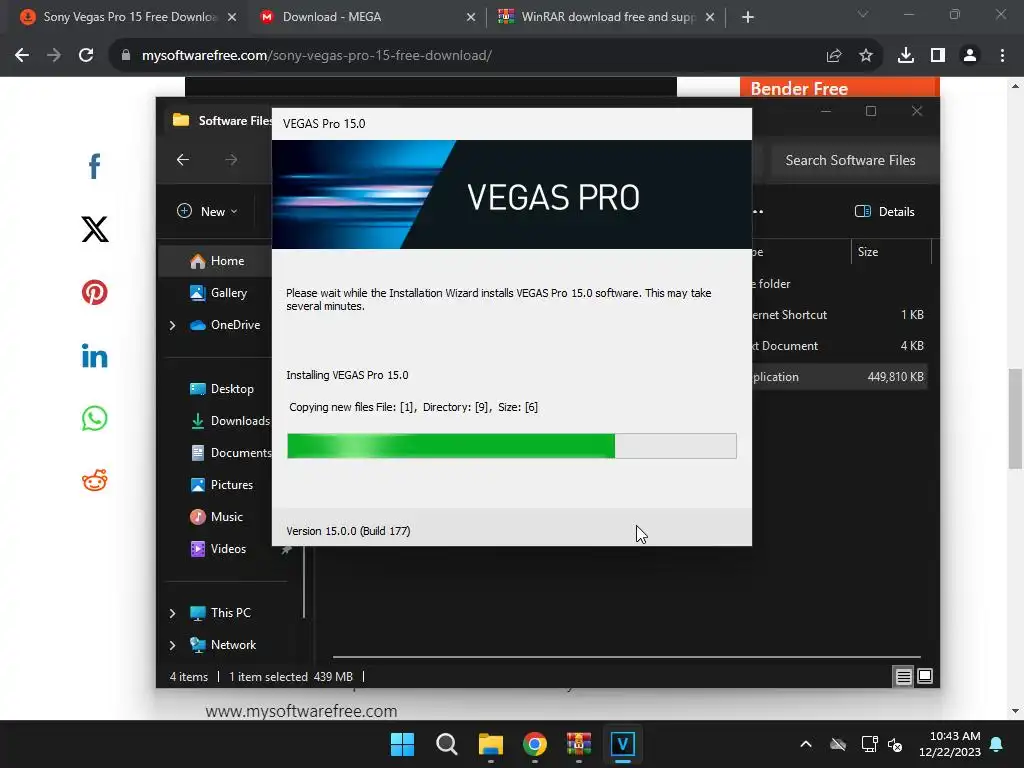Screen dimensions: 1024x768
Task: Go back in Chrome browser
Action: (x=22, y=56)
